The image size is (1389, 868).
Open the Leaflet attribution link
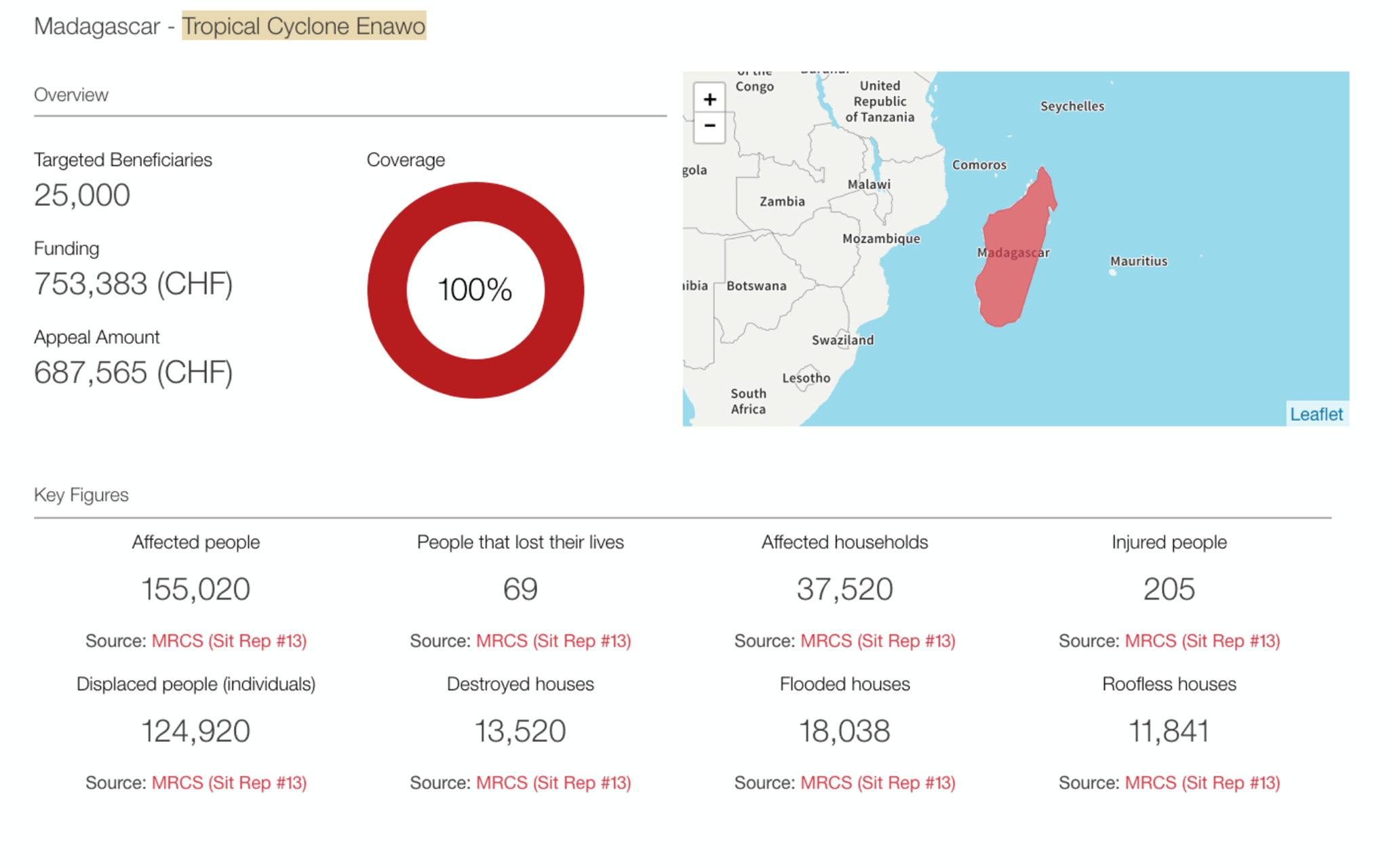[1315, 414]
